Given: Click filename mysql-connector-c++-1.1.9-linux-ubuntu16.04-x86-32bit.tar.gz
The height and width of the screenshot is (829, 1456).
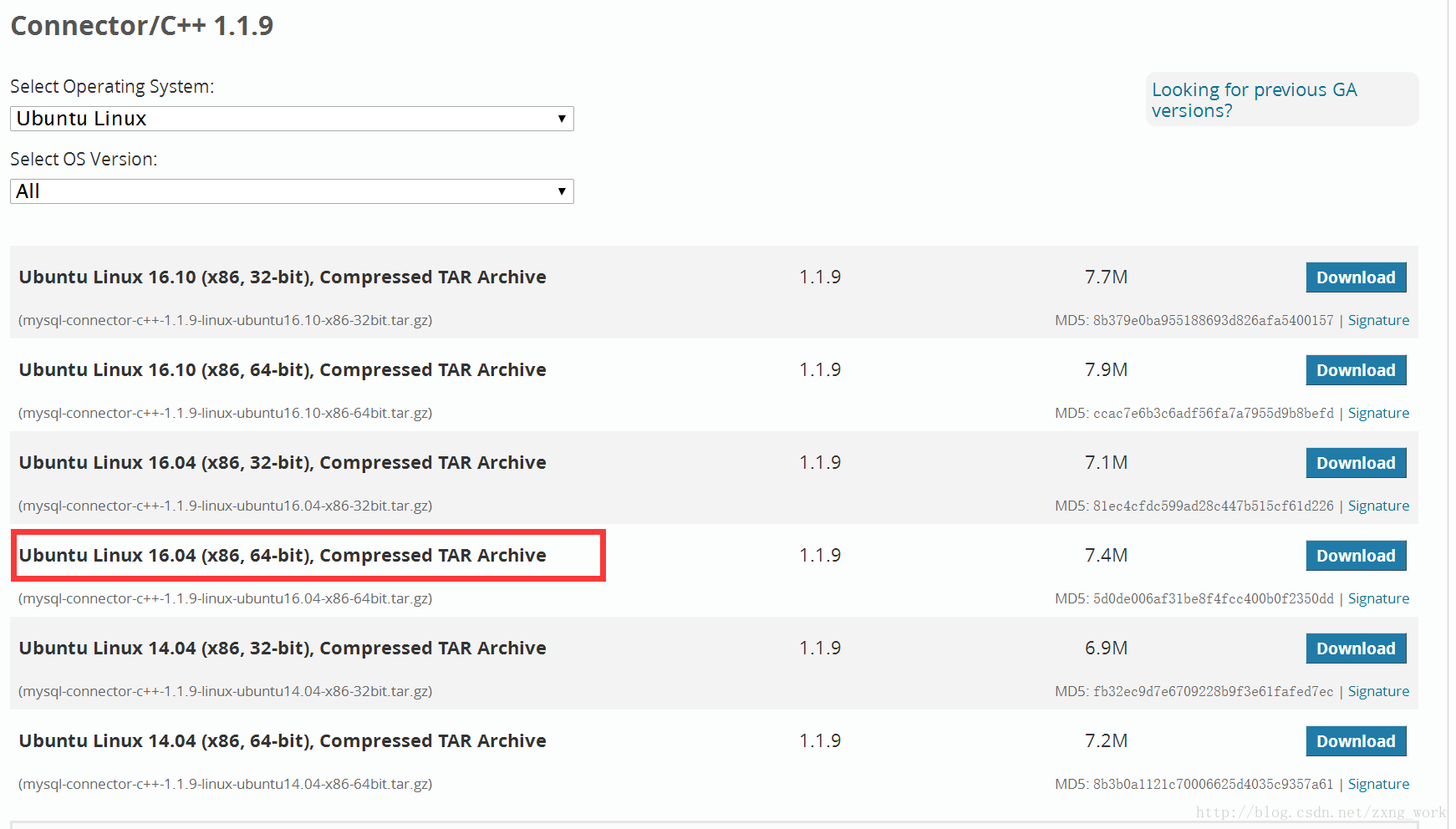Looking at the screenshot, I should pyautogui.click(x=226, y=506).
